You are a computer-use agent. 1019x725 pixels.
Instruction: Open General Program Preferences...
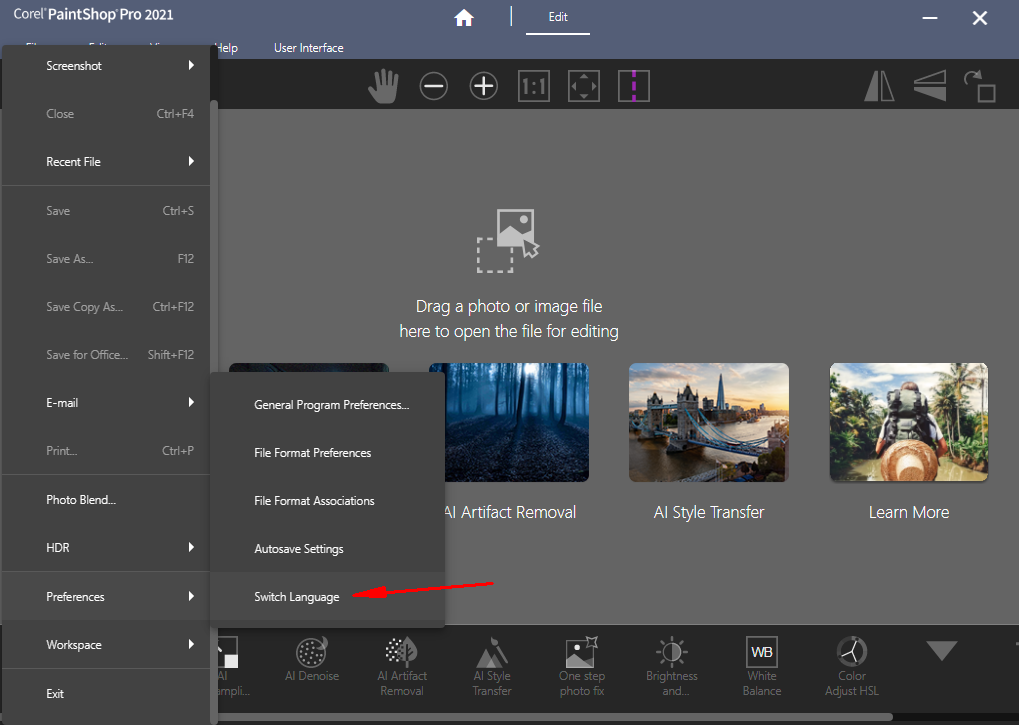coord(328,405)
